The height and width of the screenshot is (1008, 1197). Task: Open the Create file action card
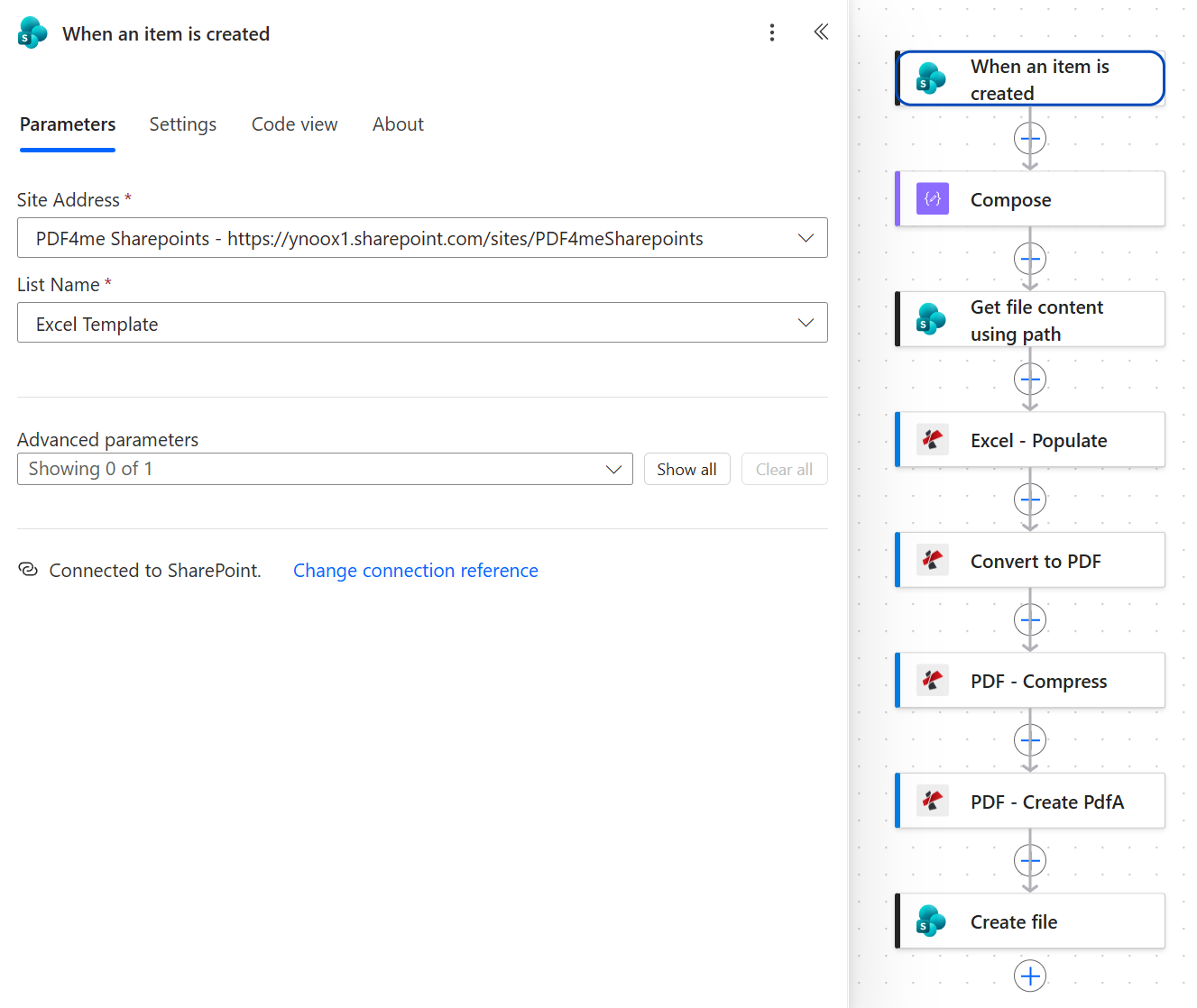[1030, 921]
